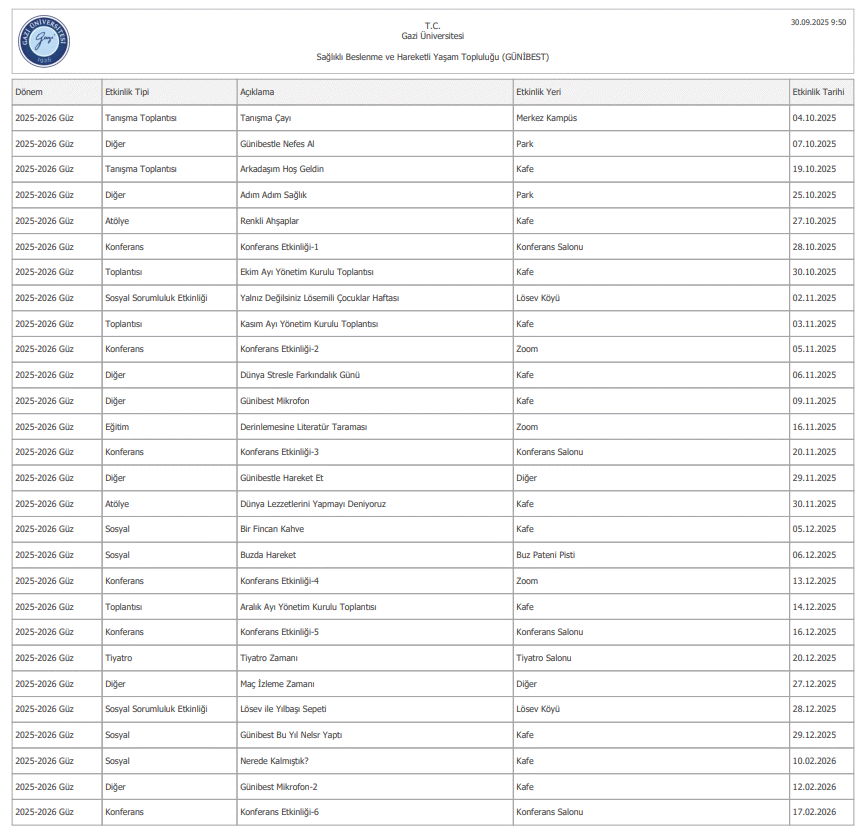Select the Eğitim event type cell
Image resolution: width=867 pixels, height=838 pixels.
coord(117,427)
